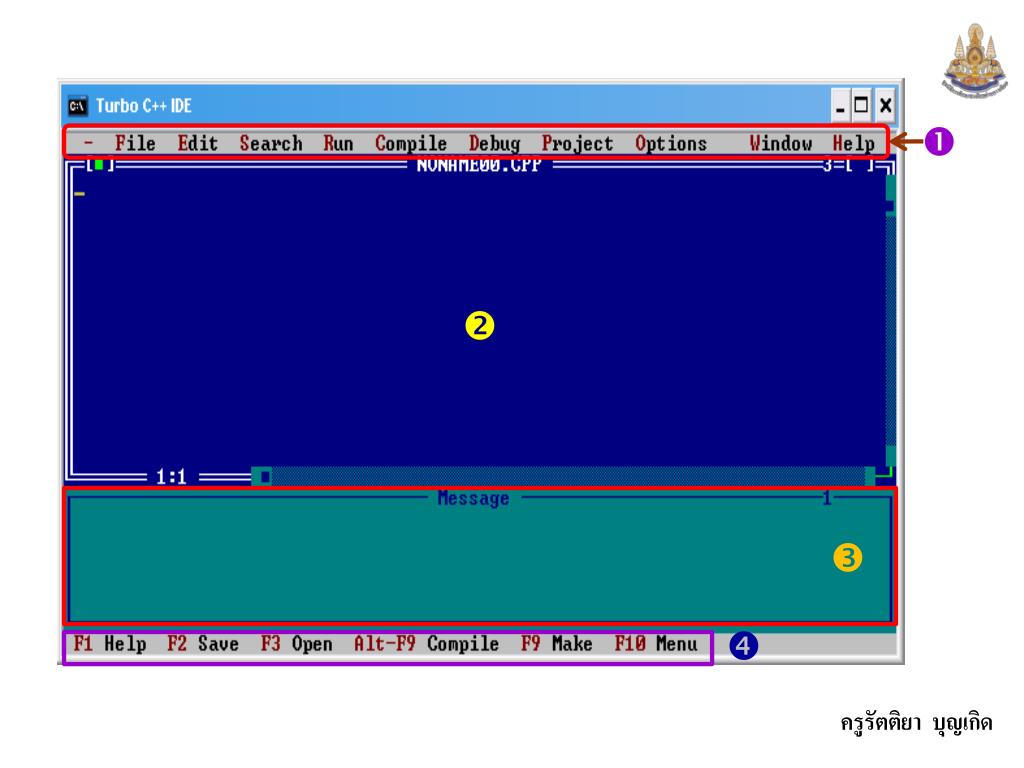Open the system menu dash item
This screenshot has width=1024, height=768.
[89, 142]
